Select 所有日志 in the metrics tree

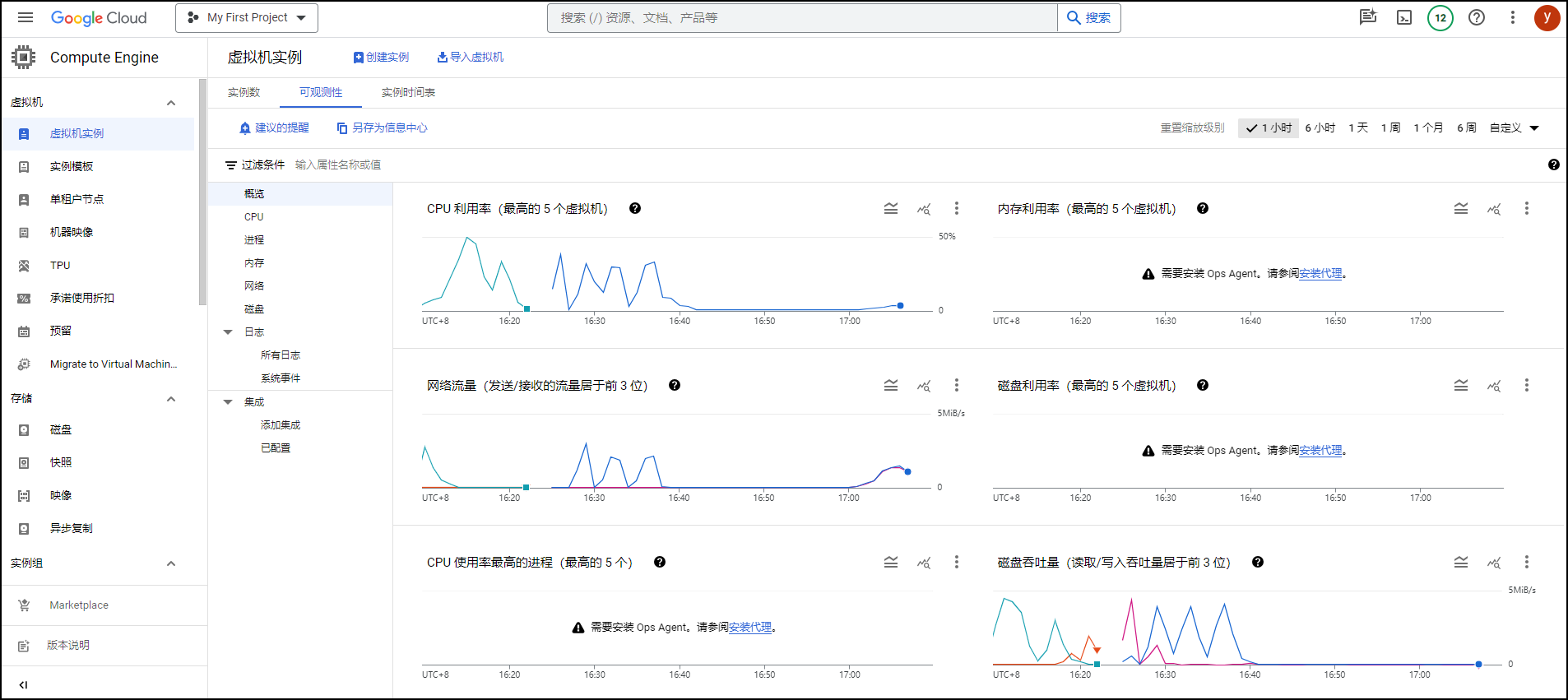[281, 355]
